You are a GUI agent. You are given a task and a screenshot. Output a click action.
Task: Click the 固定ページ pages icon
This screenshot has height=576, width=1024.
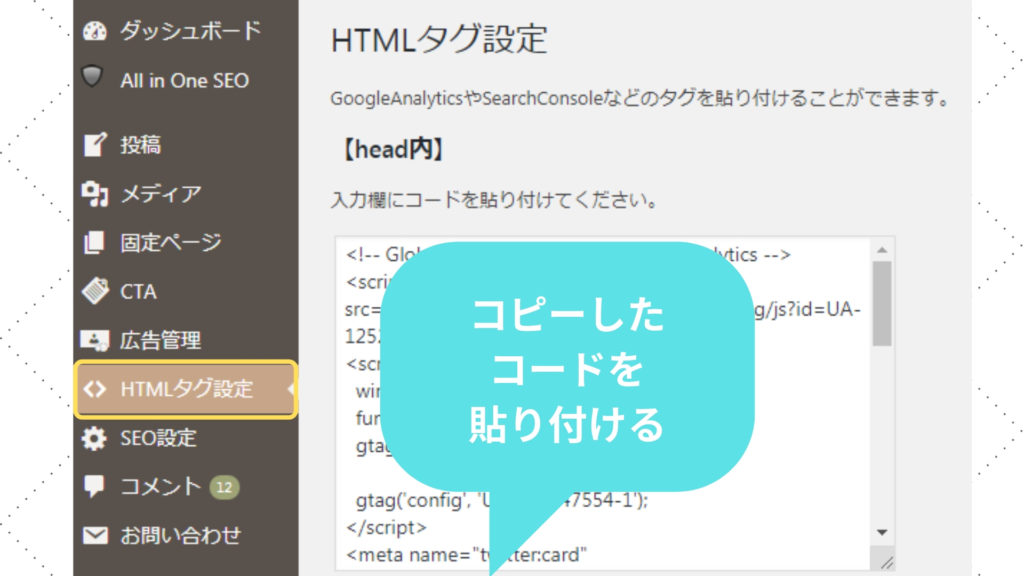pos(94,242)
